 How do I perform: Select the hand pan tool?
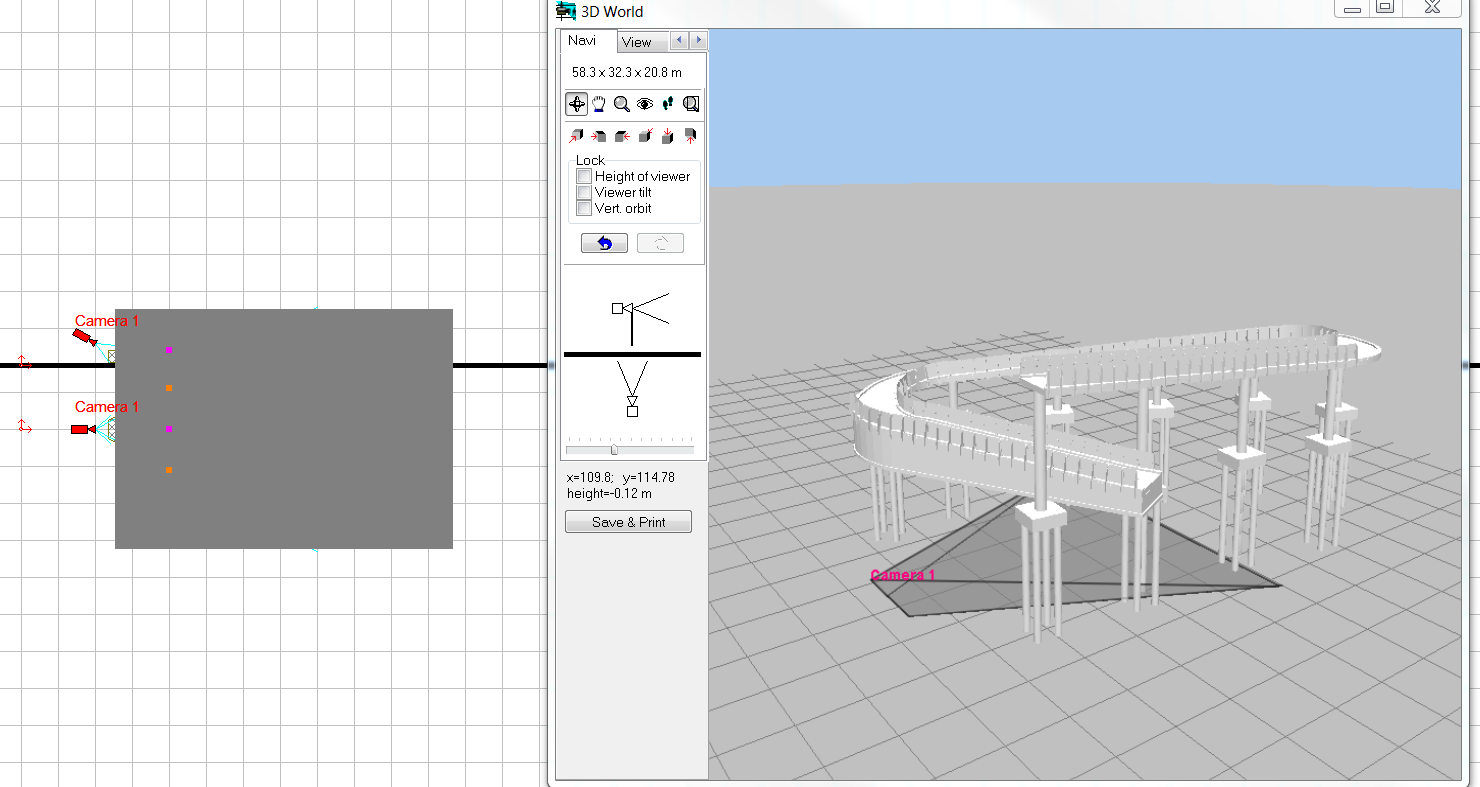tap(599, 104)
